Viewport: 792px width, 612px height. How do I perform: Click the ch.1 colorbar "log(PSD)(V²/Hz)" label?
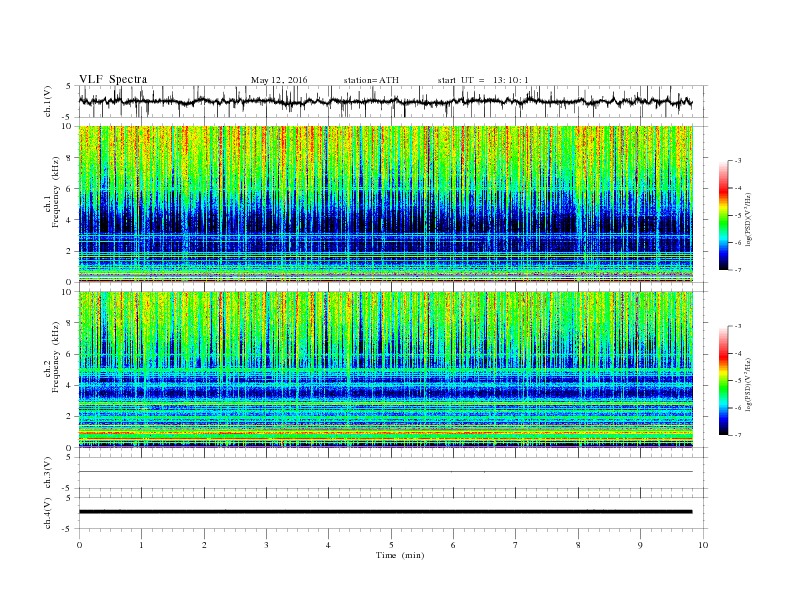(749, 219)
